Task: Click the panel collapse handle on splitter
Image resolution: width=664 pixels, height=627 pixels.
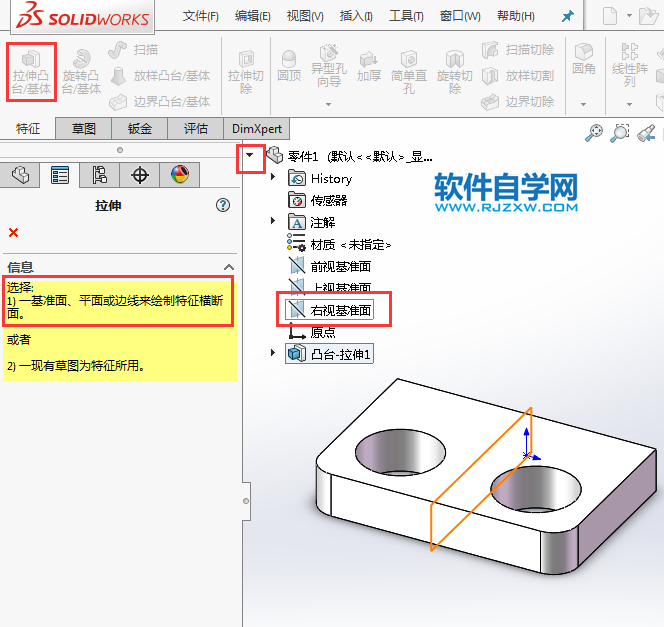Action: tap(246, 501)
